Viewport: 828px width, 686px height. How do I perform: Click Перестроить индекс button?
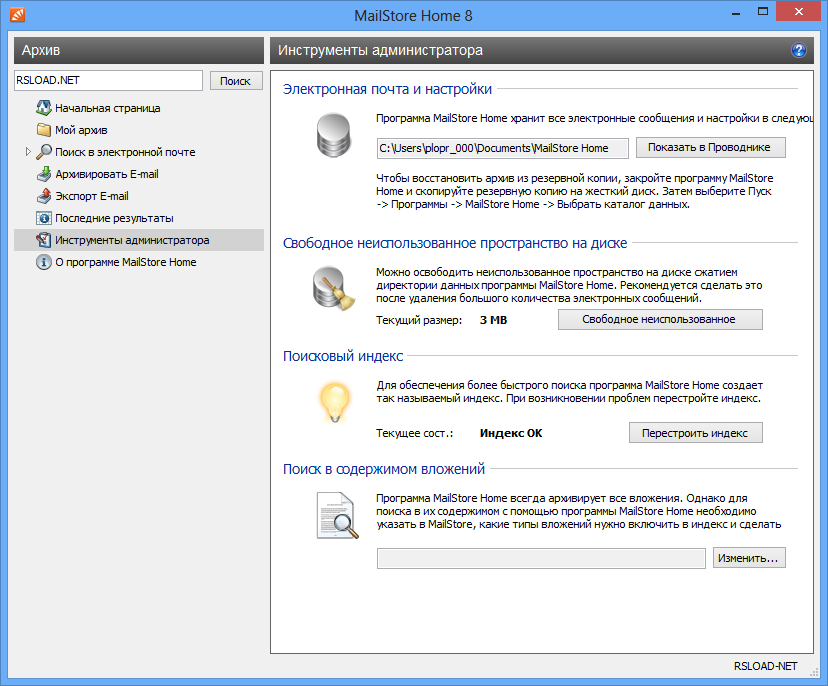(695, 433)
